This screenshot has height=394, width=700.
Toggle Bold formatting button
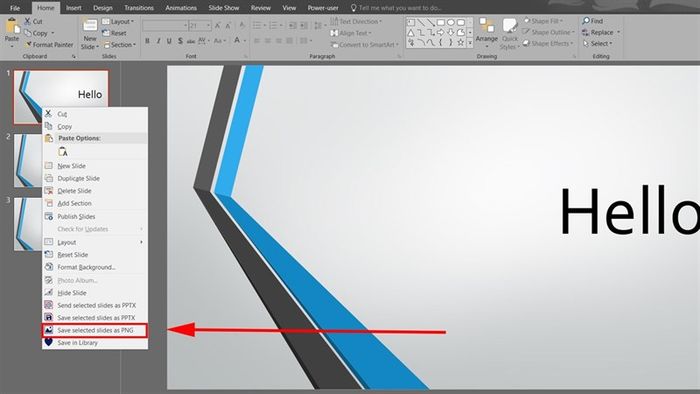coord(147,41)
